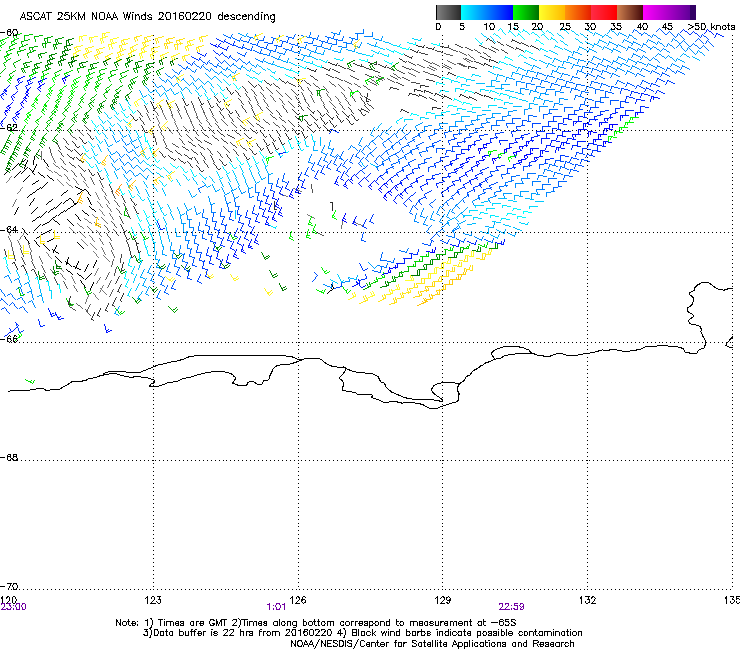This screenshot has height=650, width=740.
Task: Click the latitude label '-60'
Action: pos(9,33)
